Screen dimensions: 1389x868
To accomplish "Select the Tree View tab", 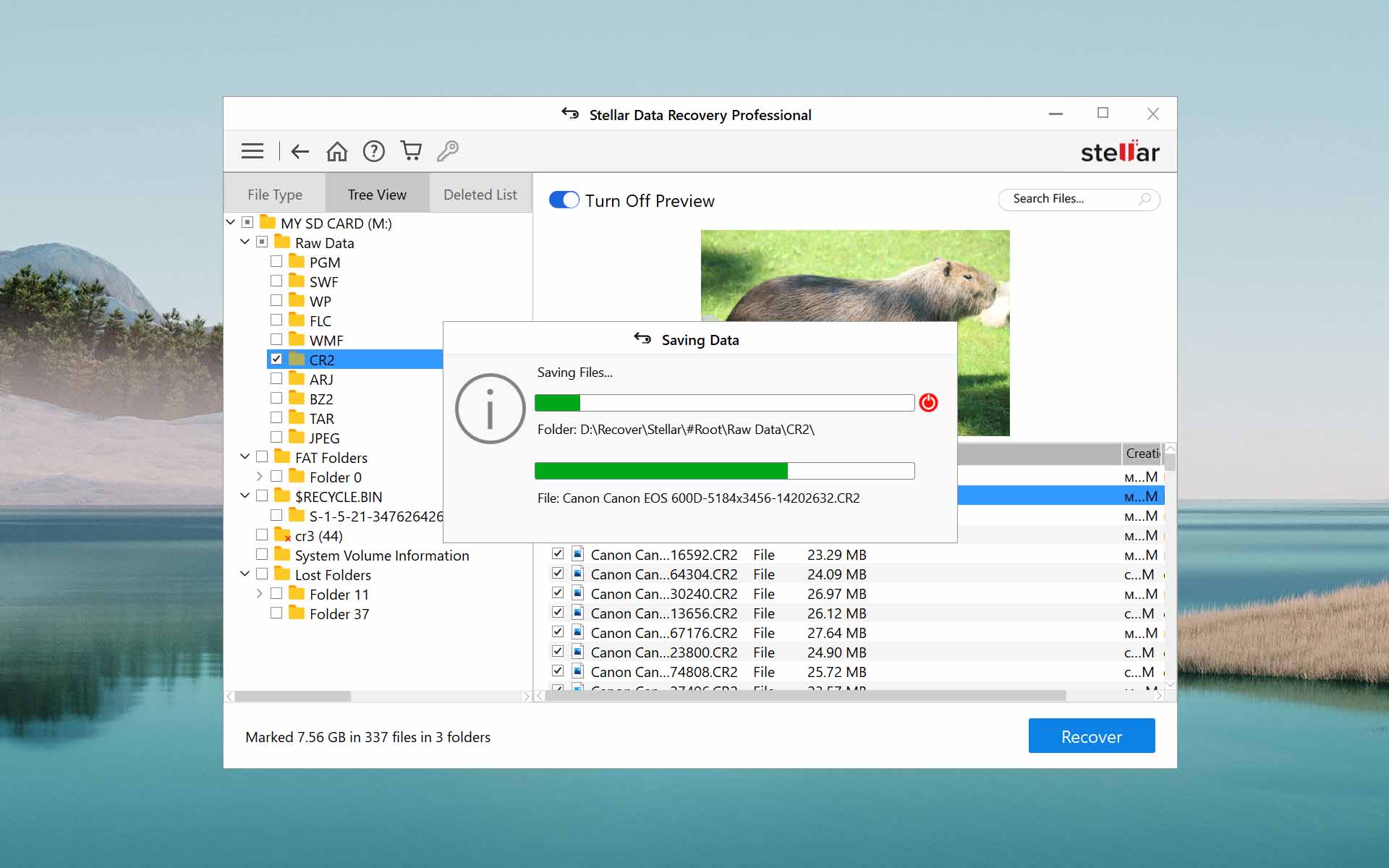I will pyautogui.click(x=378, y=194).
